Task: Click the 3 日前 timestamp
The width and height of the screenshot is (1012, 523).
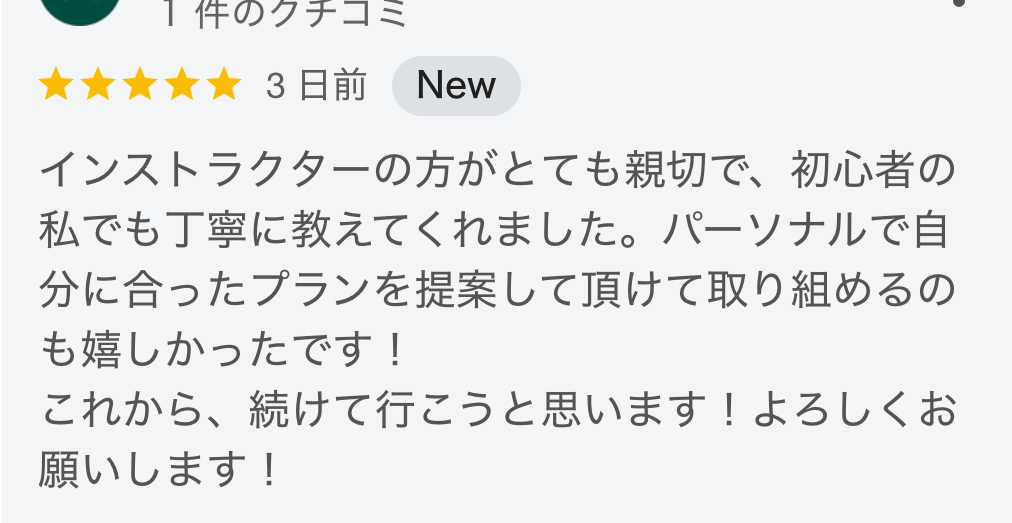Action: [x=316, y=86]
